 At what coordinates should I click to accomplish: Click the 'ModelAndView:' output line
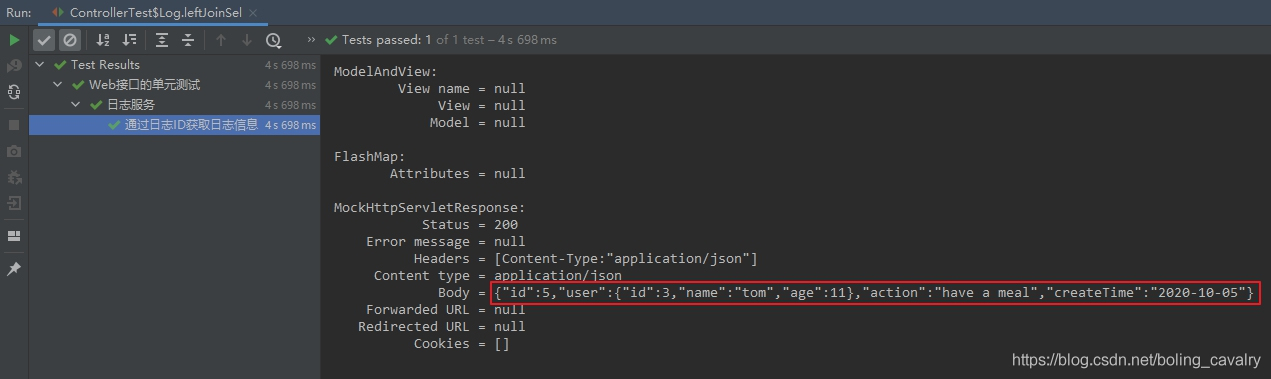click(386, 71)
